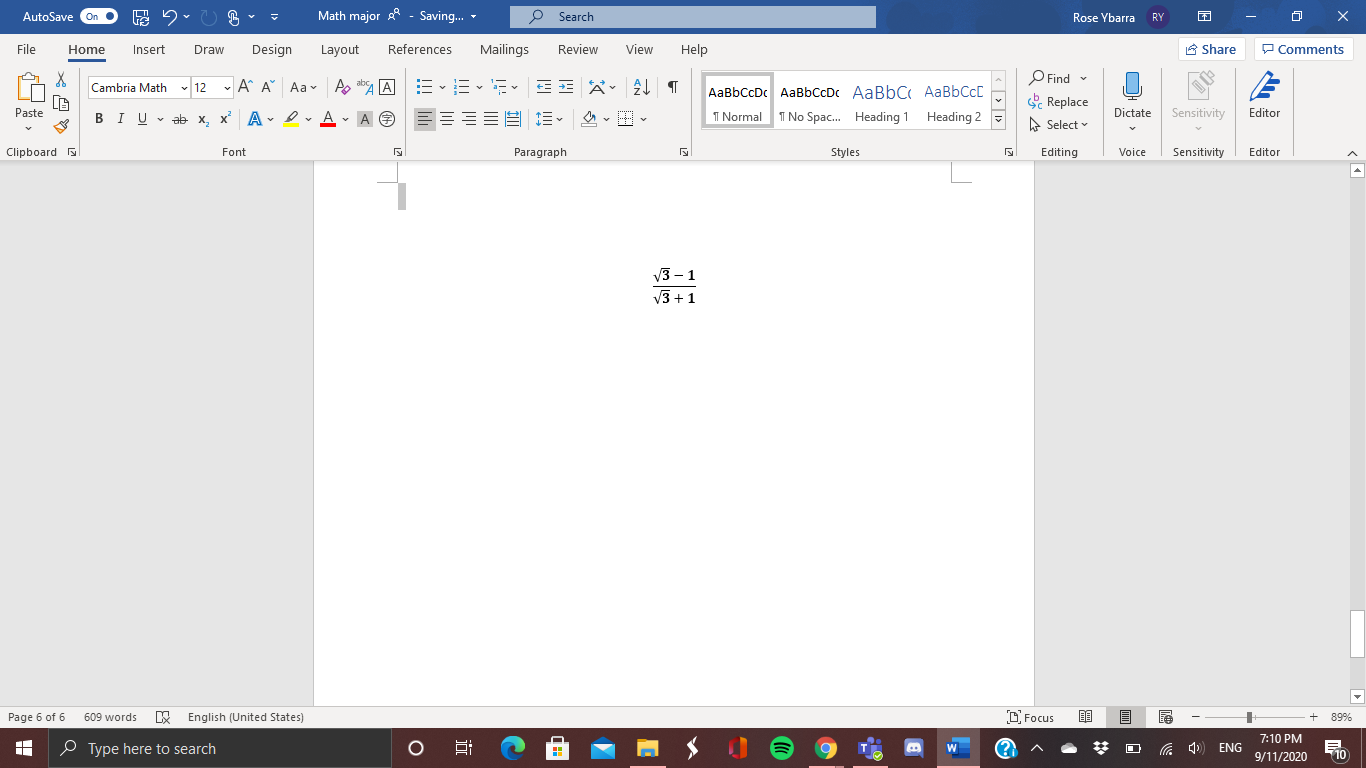Open the font name dropdown Cambria Math
The image size is (1366, 768).
pos(184,88)
